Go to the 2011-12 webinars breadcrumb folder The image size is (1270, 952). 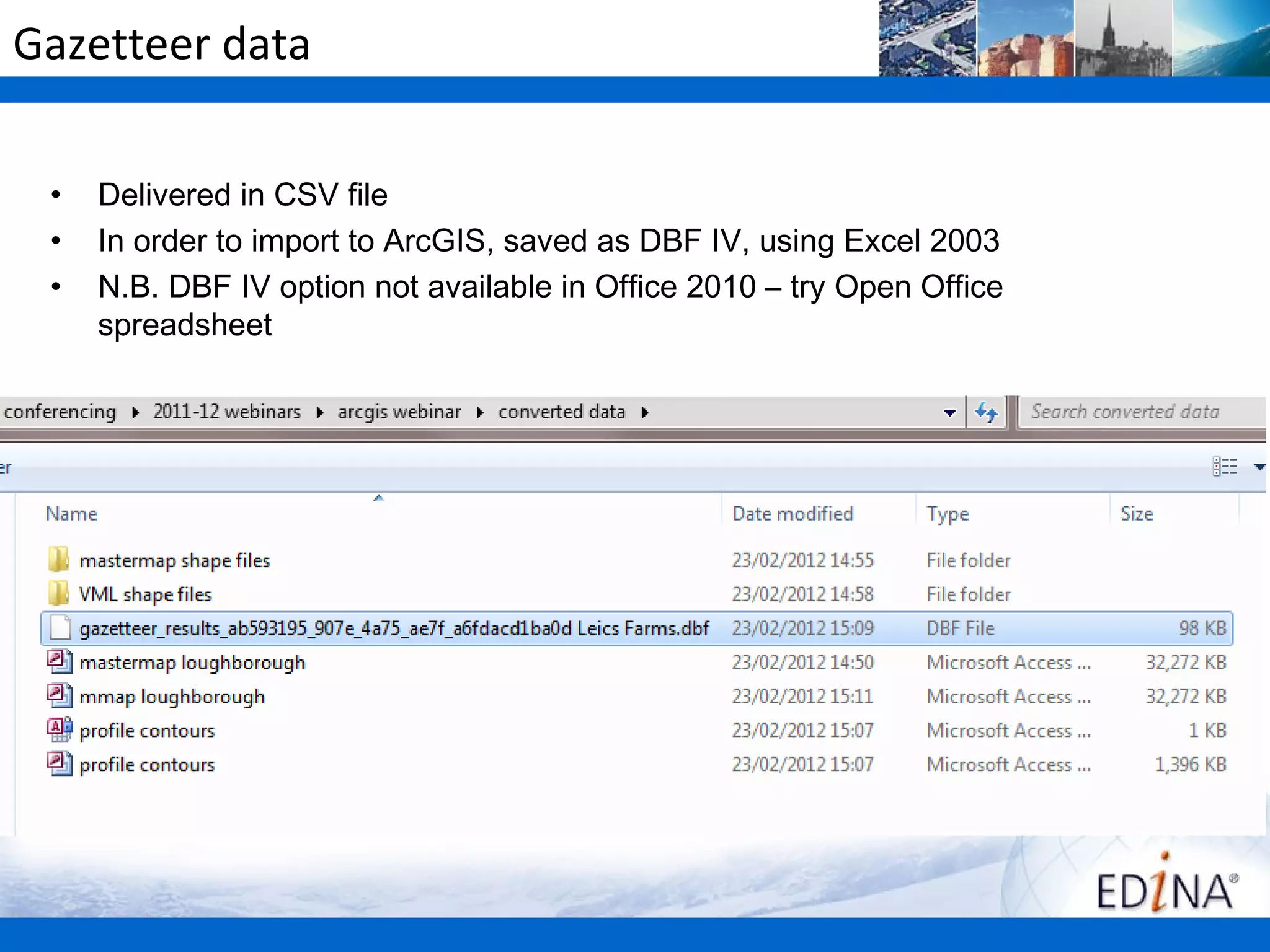(227, 412)
